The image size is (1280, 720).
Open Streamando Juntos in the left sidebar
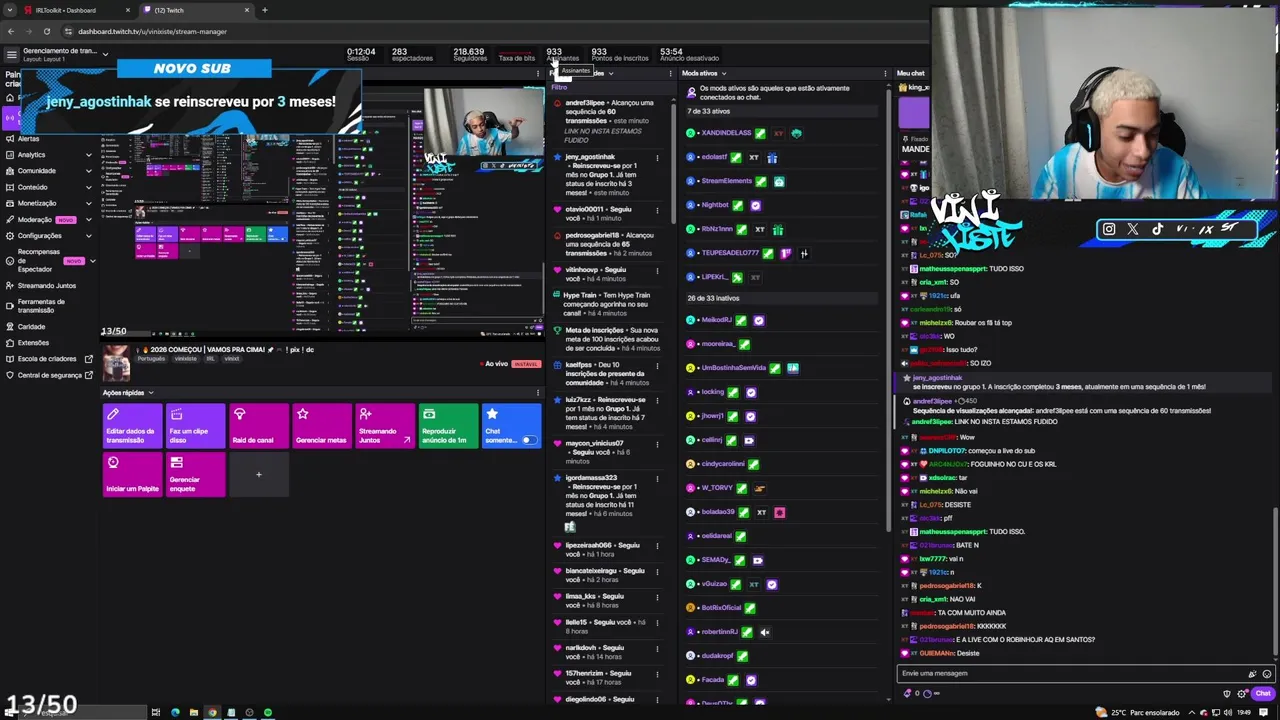pyautogui.click(x=46, y=285)
